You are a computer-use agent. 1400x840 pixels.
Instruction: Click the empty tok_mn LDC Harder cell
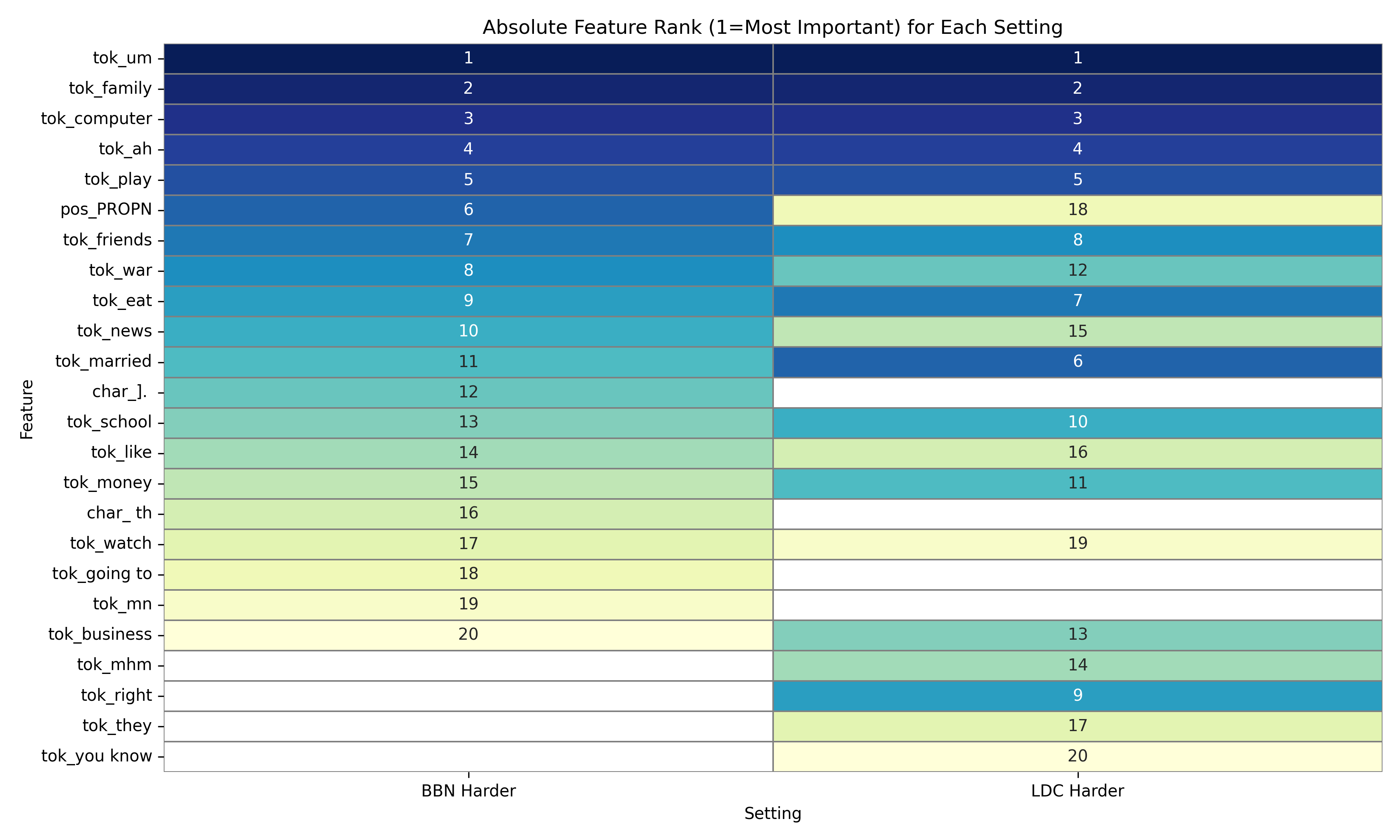pos(1077,604)
